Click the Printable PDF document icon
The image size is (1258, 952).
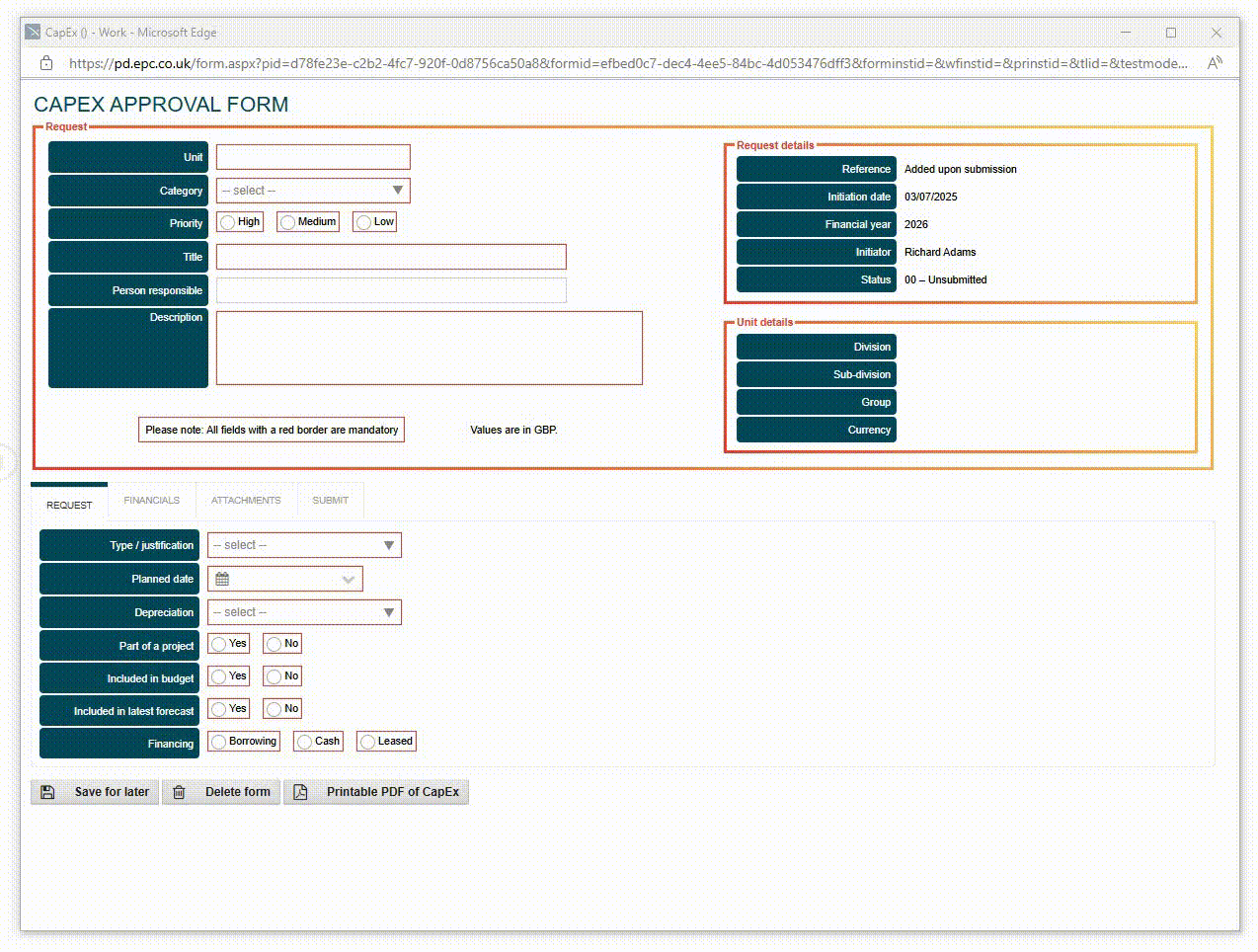(301, 792)
